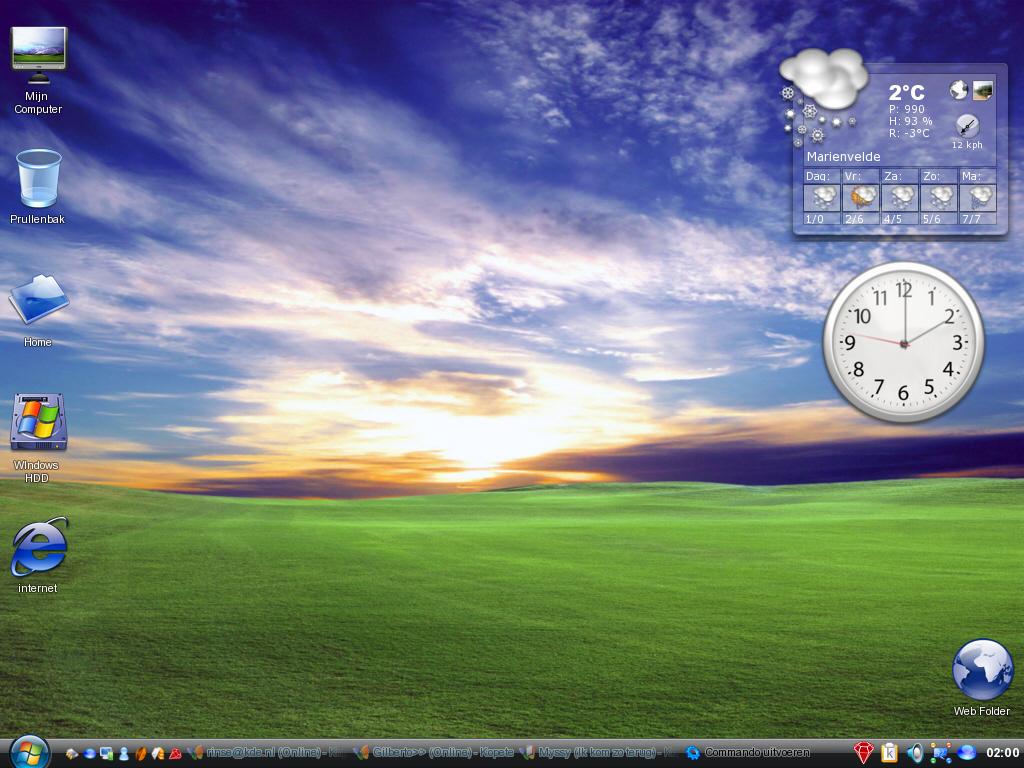
Task: Open the Mijn Computer desktop icon
Action: (x=39, y=56)
